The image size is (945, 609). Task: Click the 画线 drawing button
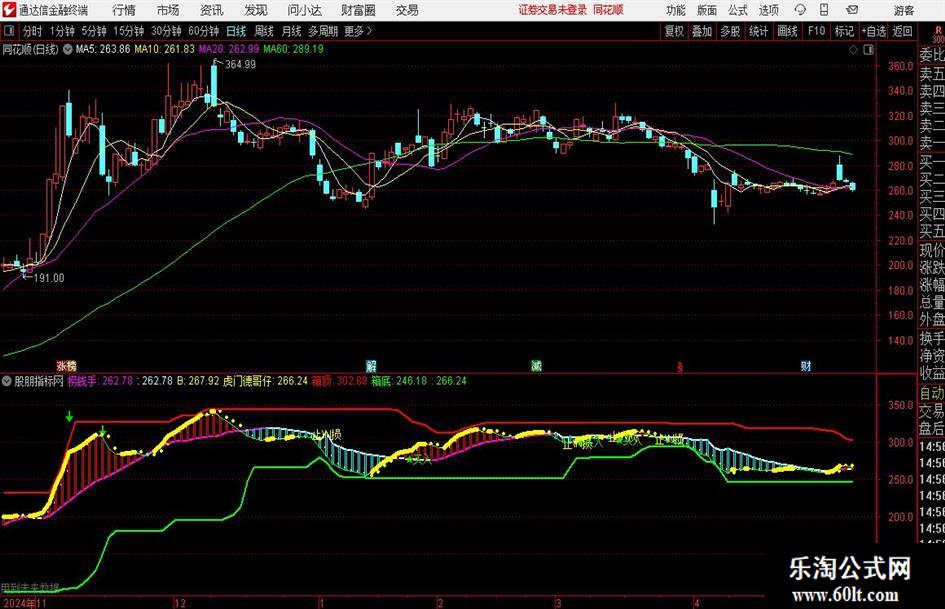pos(787,31)
